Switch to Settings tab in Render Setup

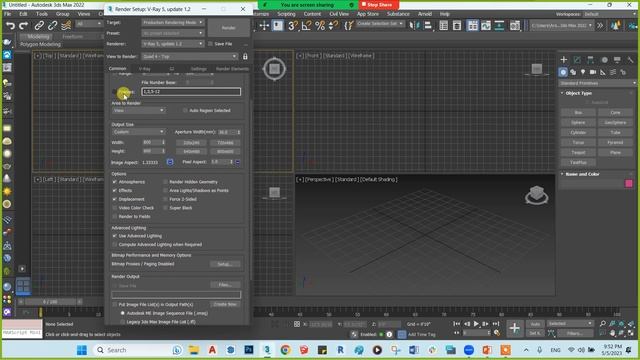199,69
